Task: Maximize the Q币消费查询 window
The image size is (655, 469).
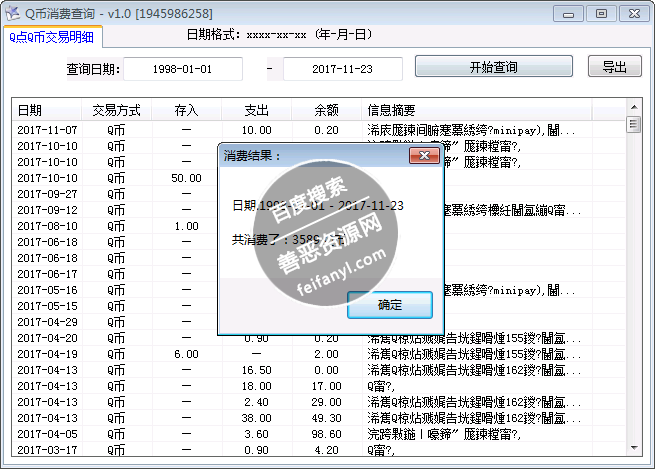Action: [600, 13]
